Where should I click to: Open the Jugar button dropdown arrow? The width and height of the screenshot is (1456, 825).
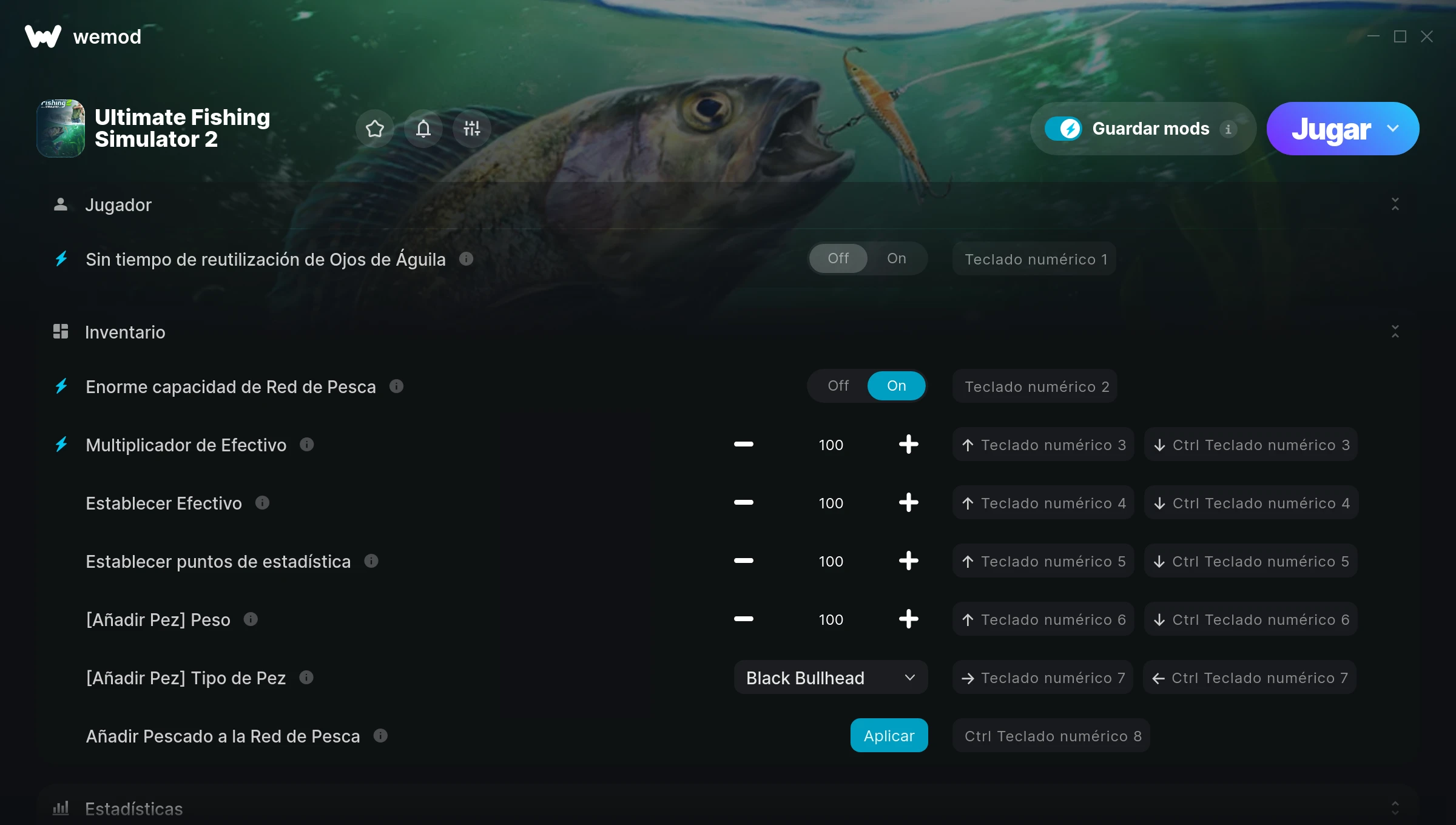(1393, 129)
